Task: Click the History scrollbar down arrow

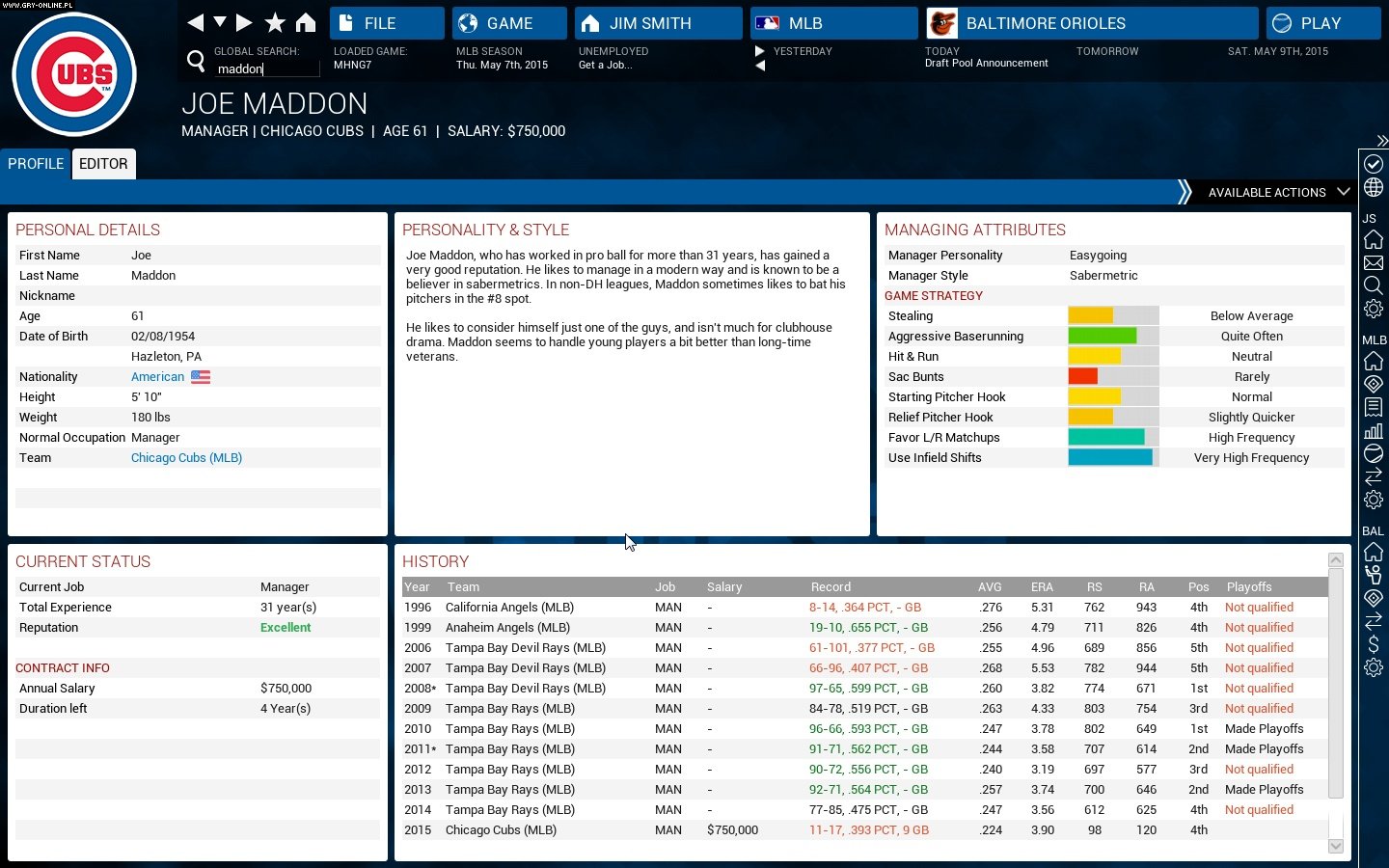Action: tap(1336, 846)
